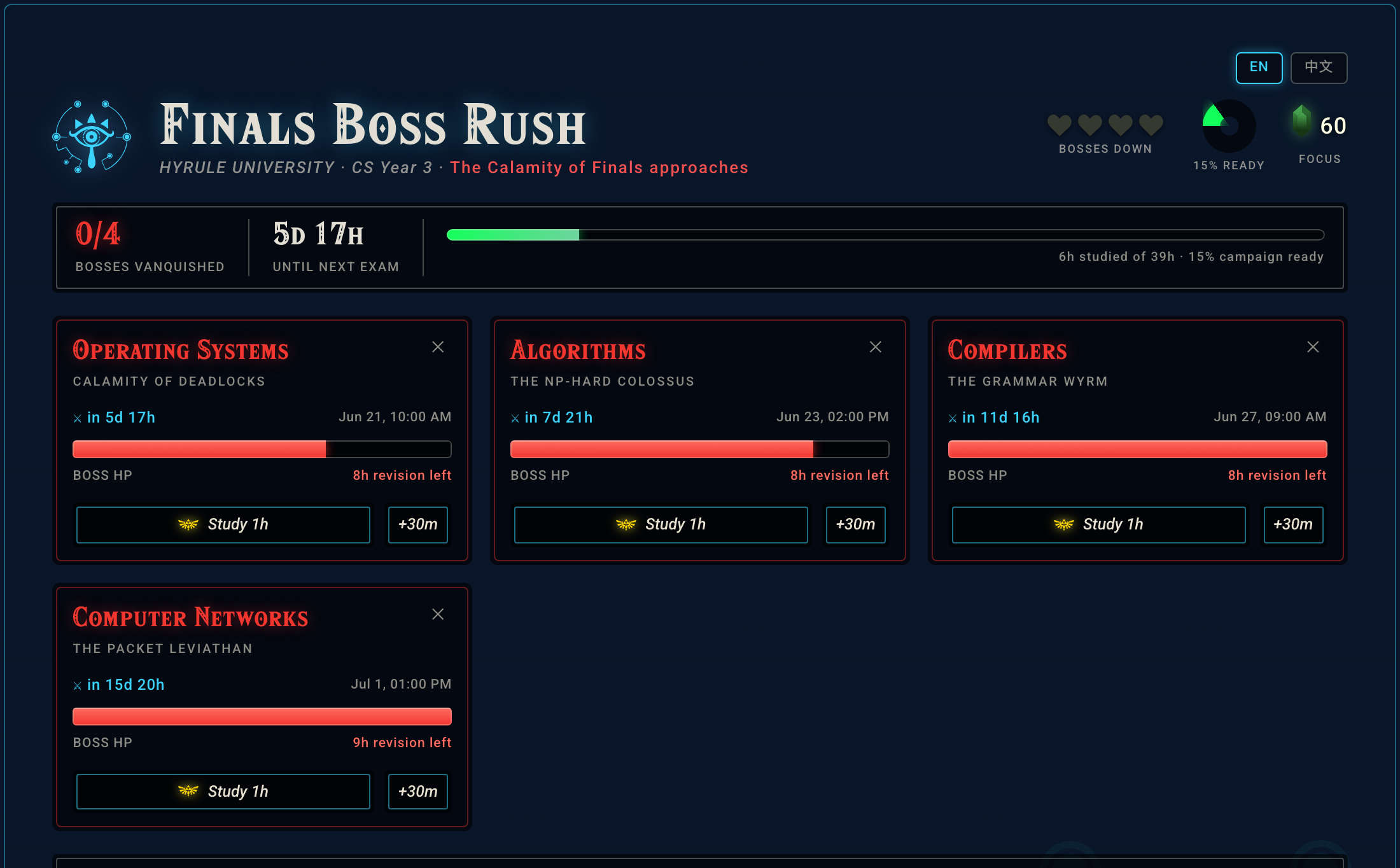
Task: Click '8h revision left' in Operating Systems card
Action: [402, 475]
